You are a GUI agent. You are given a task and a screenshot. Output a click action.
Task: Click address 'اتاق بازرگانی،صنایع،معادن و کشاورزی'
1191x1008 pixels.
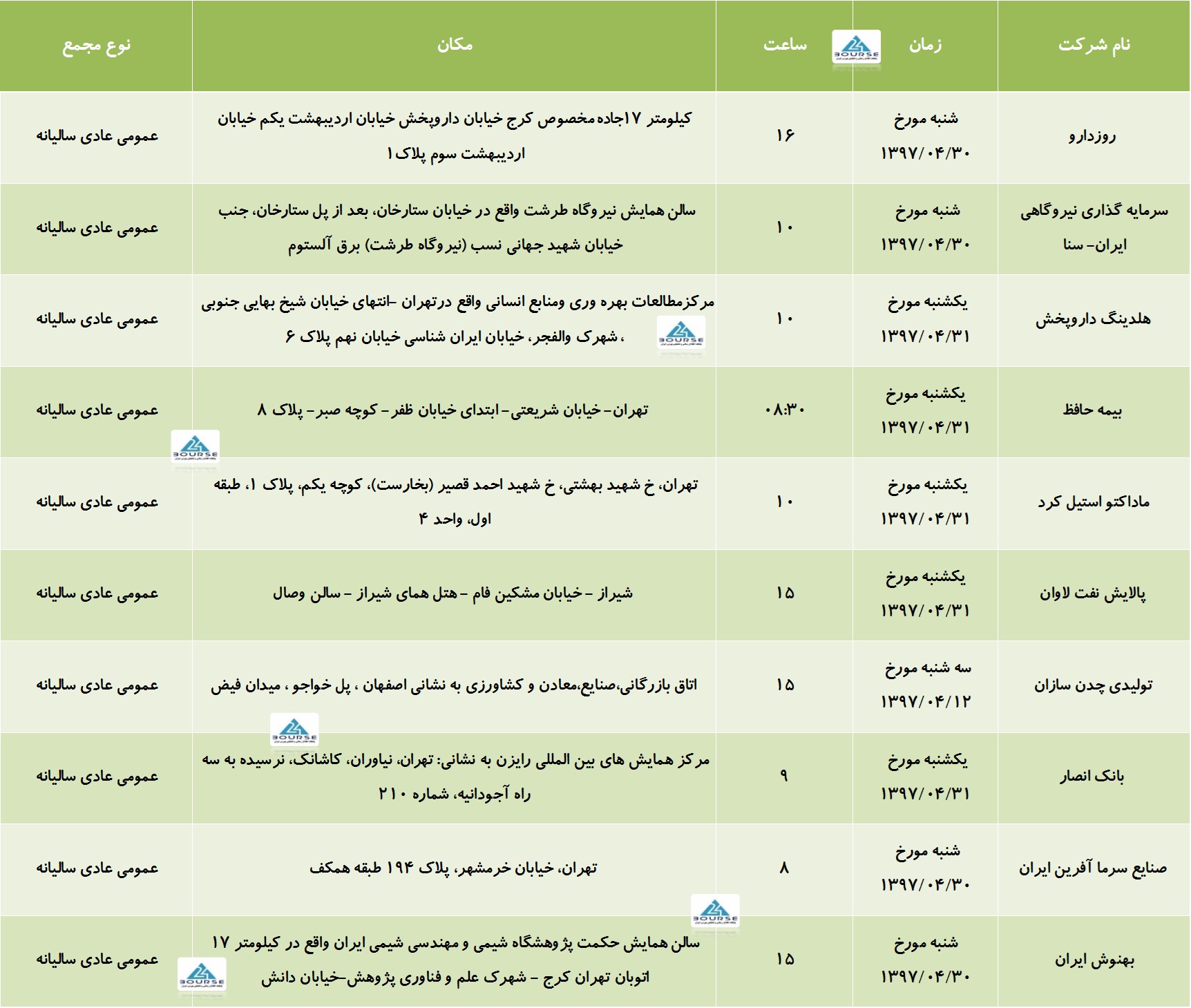tap(454, 685)
